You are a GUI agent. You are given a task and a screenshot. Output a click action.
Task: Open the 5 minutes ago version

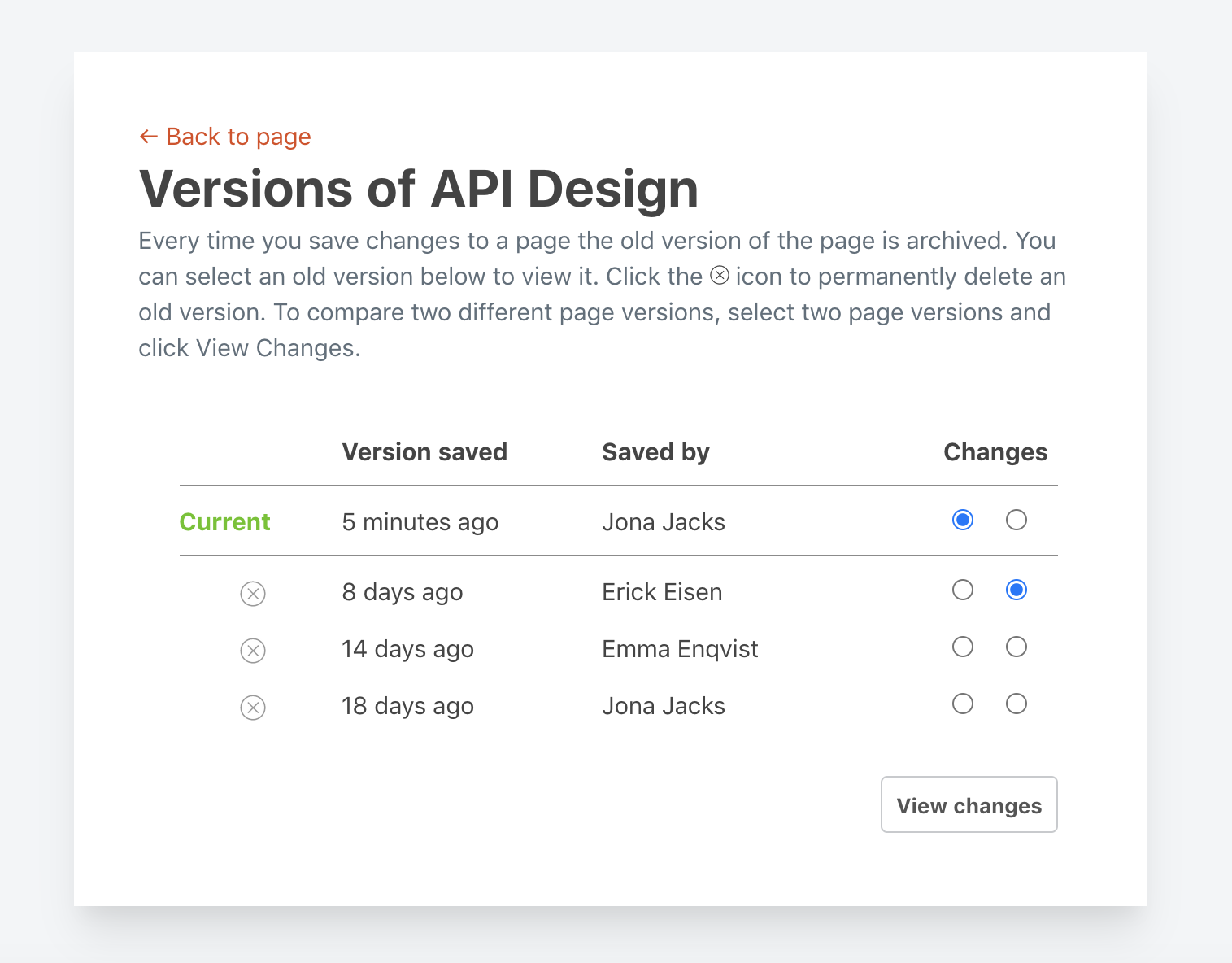click(x=420, y=522)
